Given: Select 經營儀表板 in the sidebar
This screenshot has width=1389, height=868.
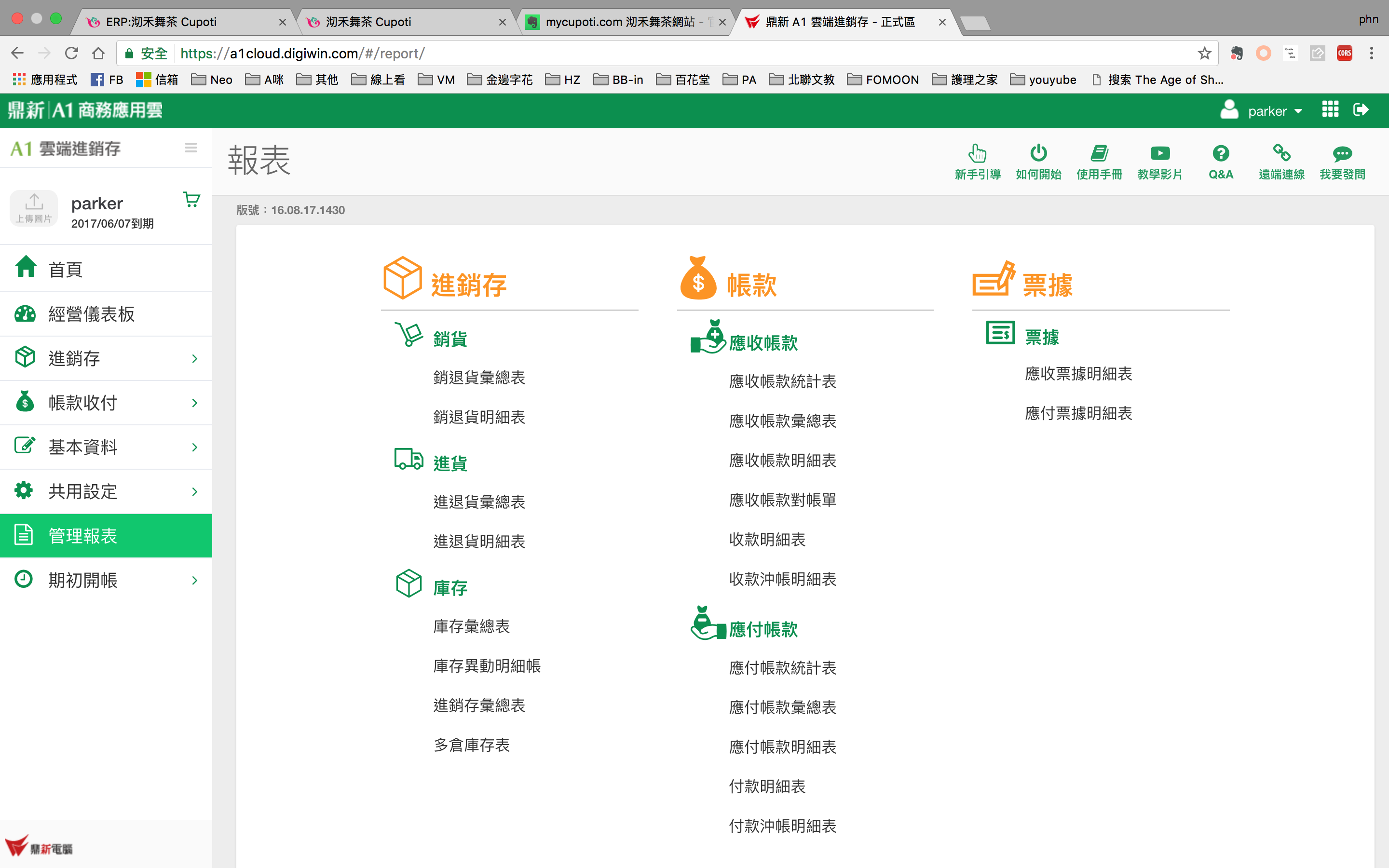Looking at the screenshot, I should click(x=92, y=314).
